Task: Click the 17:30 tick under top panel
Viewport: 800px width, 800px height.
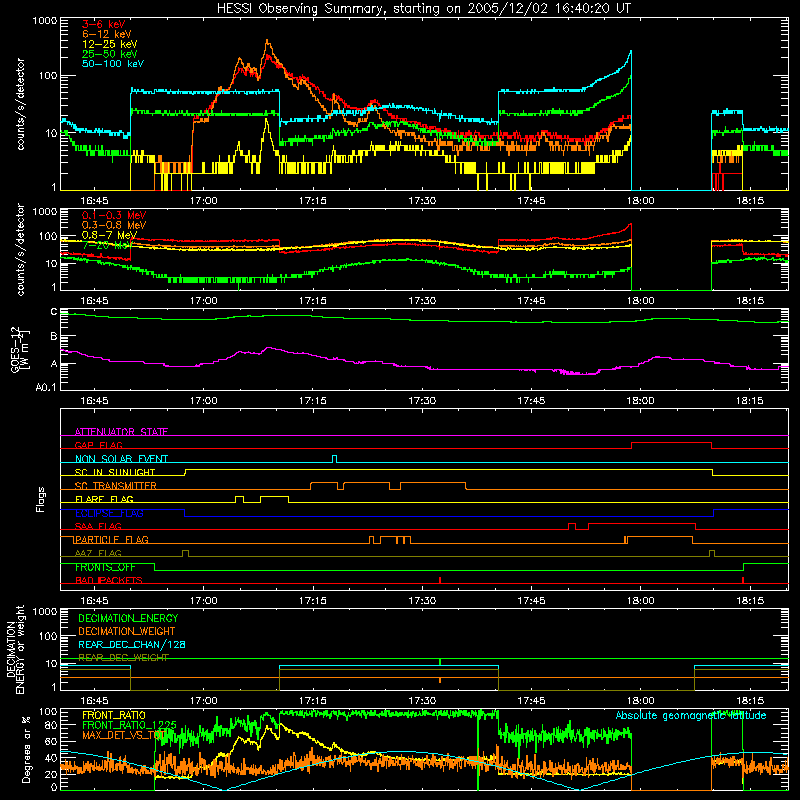Action: [422, 201]
